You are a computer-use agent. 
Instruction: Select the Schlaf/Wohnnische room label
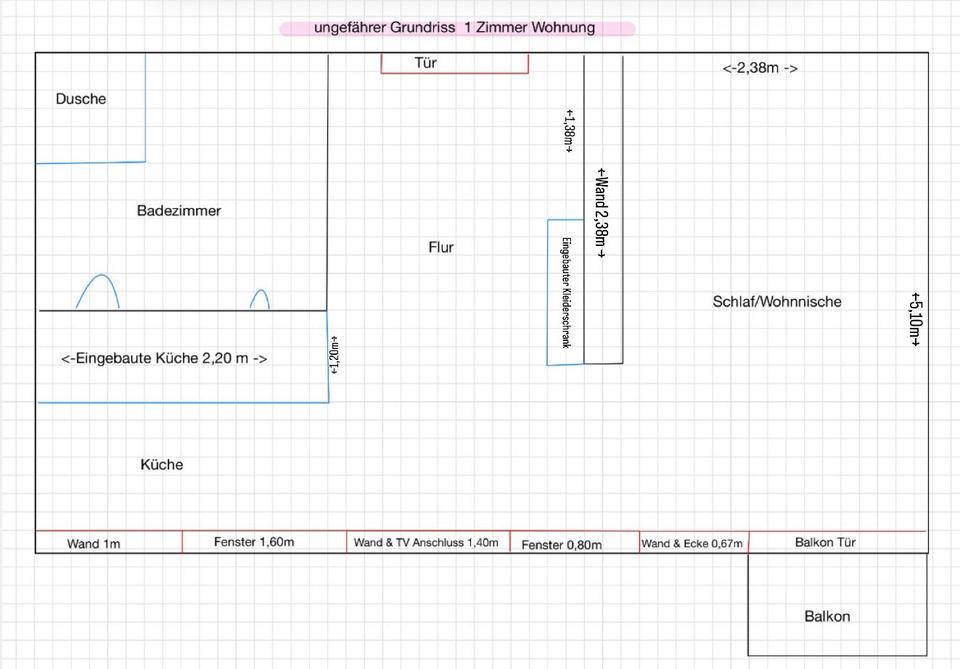pos(777,301)
